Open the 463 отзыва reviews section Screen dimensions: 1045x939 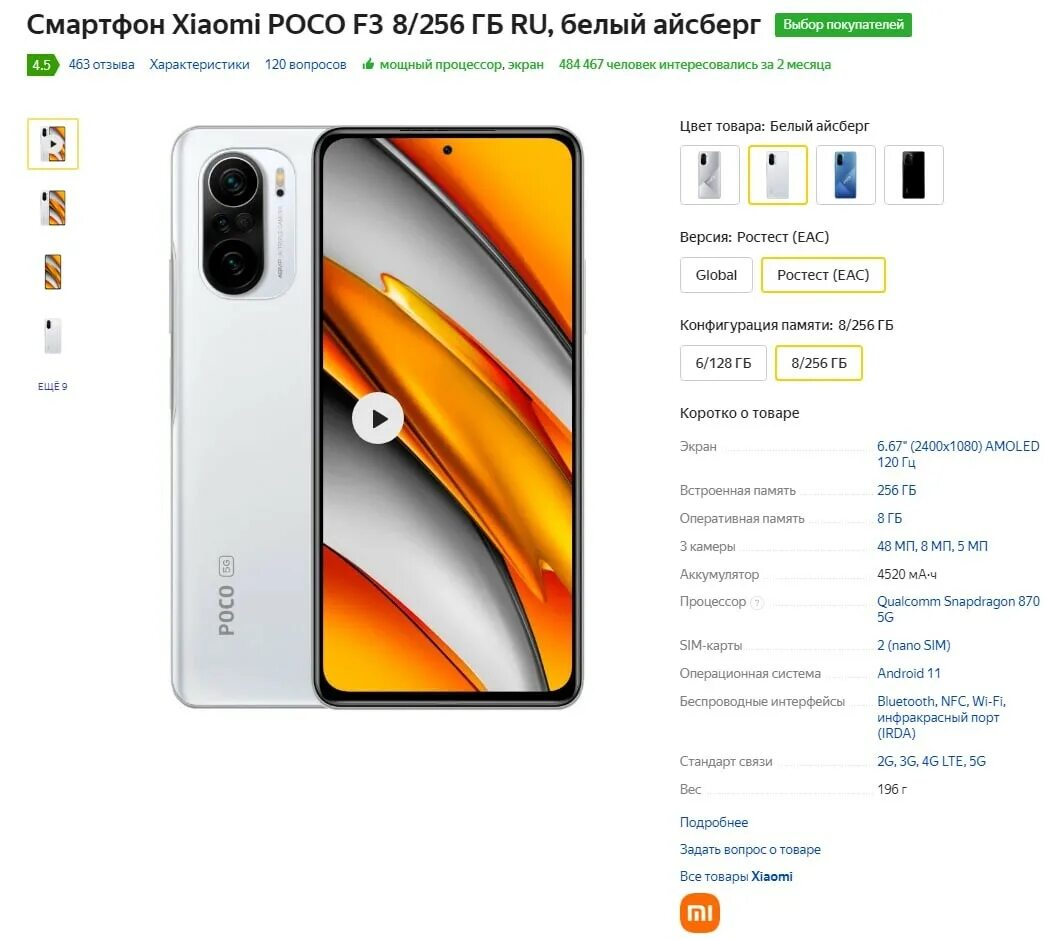click(x=101, y=65)
